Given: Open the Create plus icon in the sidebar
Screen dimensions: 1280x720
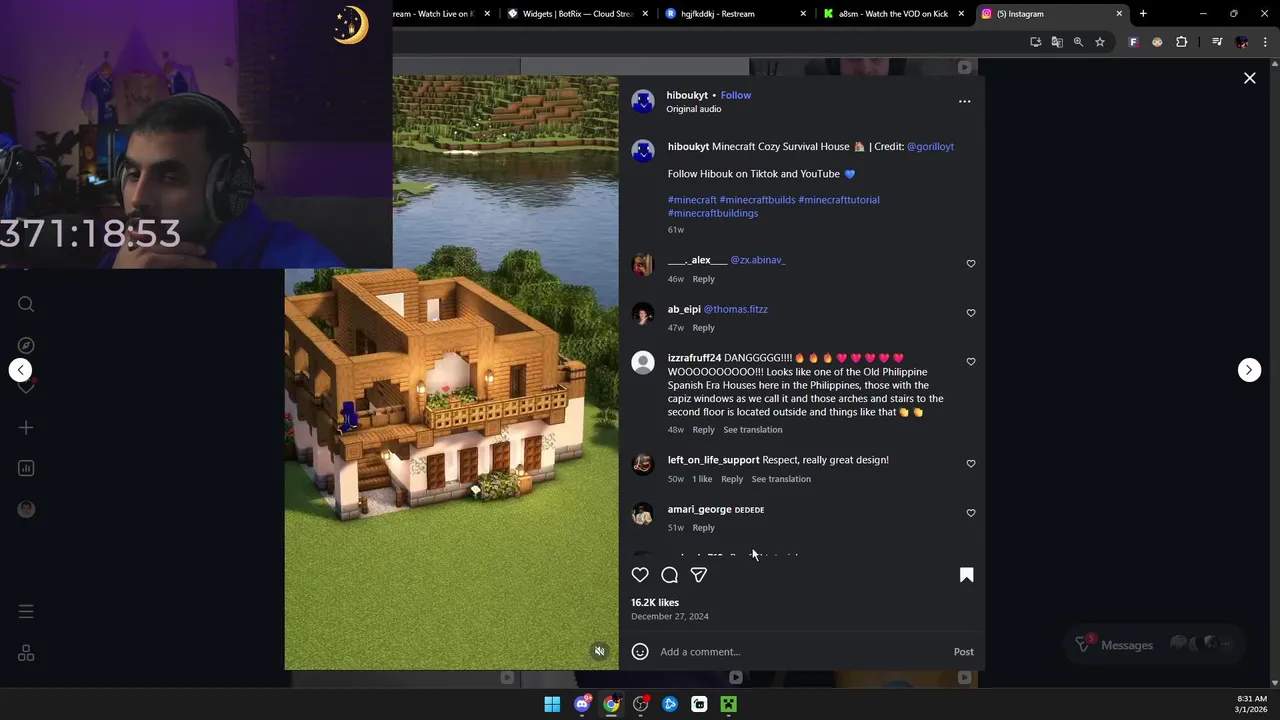Looking at the screenshot, I should point(26,427).
